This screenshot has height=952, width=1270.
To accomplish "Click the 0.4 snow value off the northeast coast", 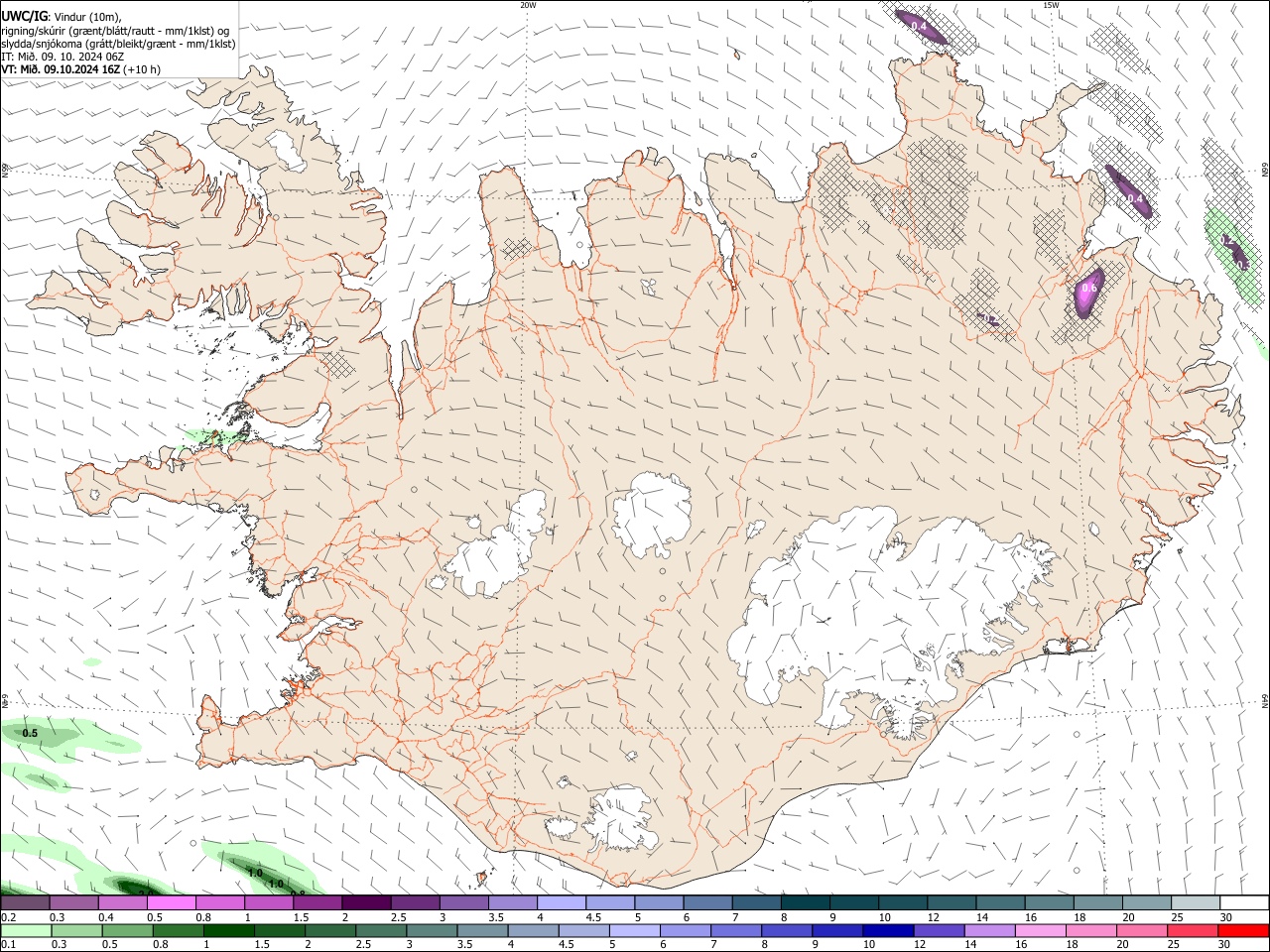I will [x=1136, y=199].
